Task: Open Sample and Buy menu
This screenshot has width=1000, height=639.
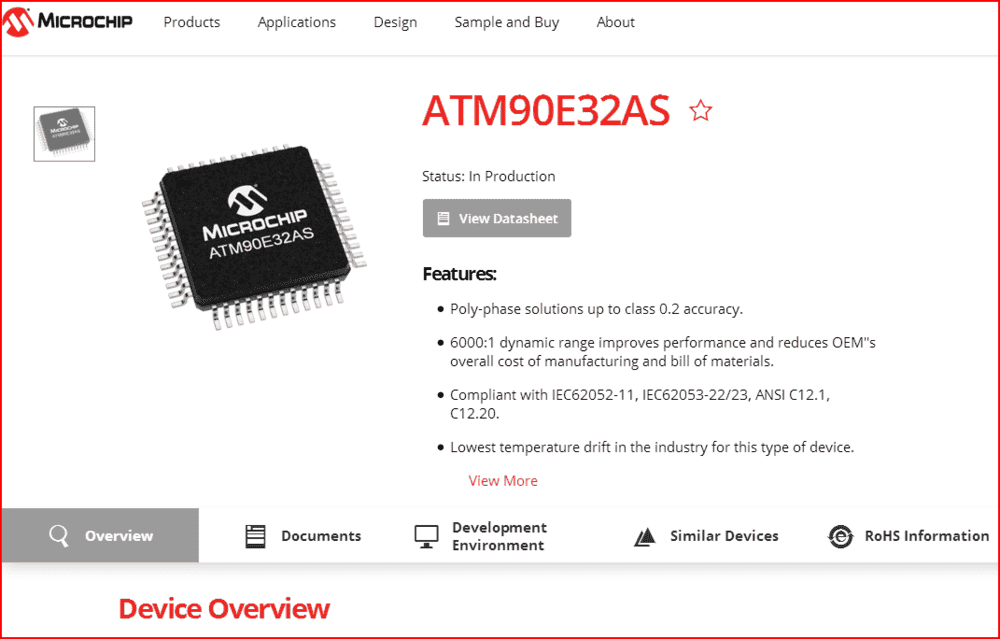Action: 507,22
